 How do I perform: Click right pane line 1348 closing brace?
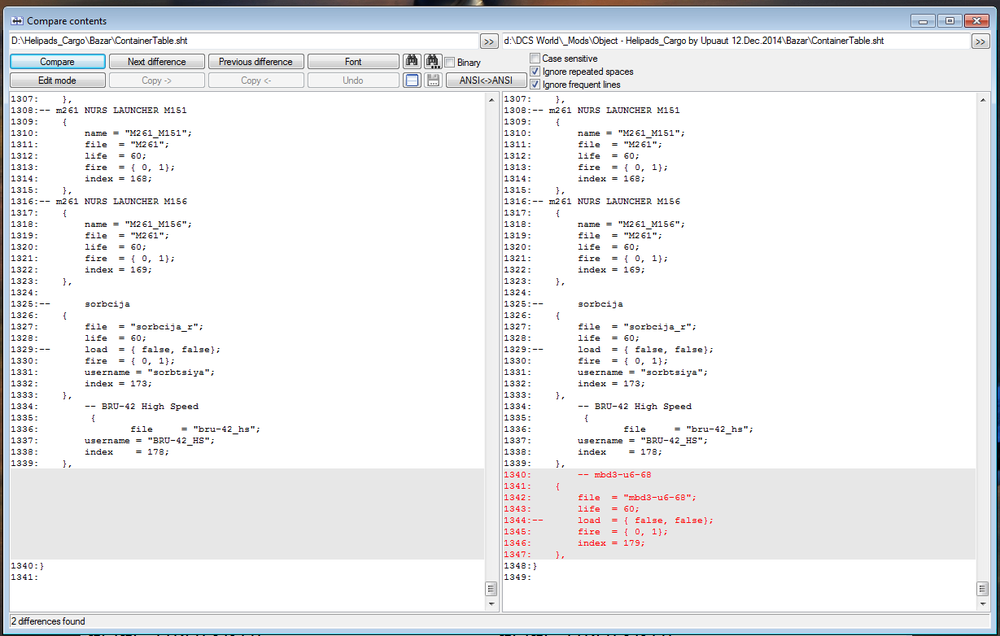tap(534, 566)
